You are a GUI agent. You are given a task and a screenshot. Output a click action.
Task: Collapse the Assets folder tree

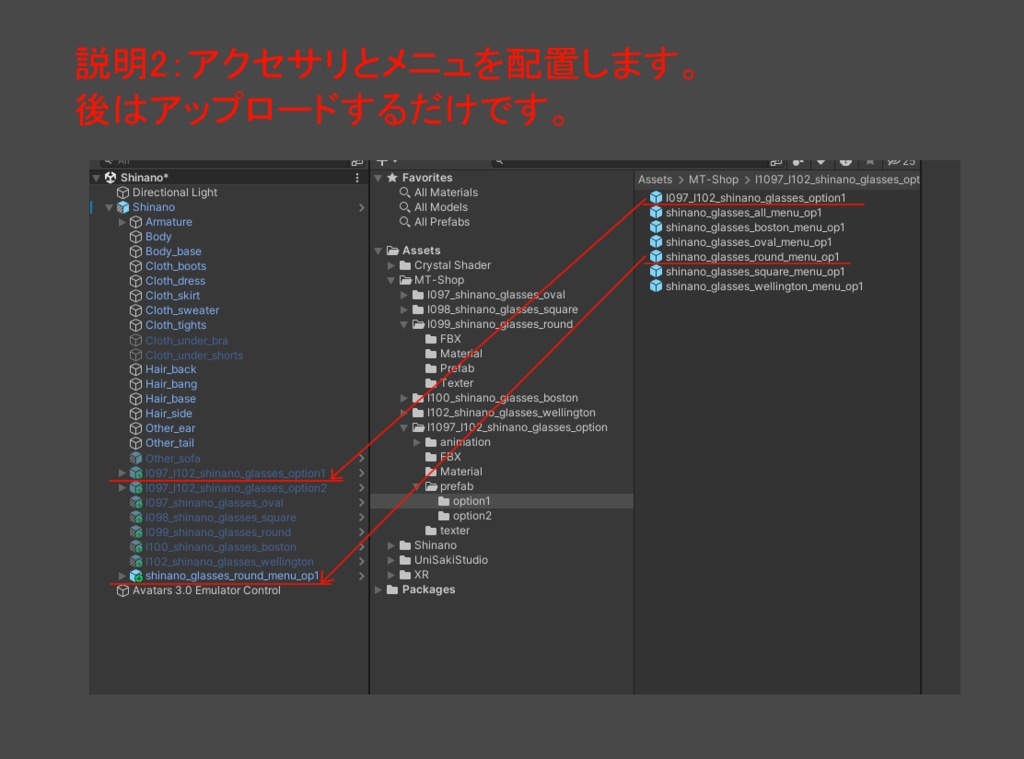coord(378,251)
